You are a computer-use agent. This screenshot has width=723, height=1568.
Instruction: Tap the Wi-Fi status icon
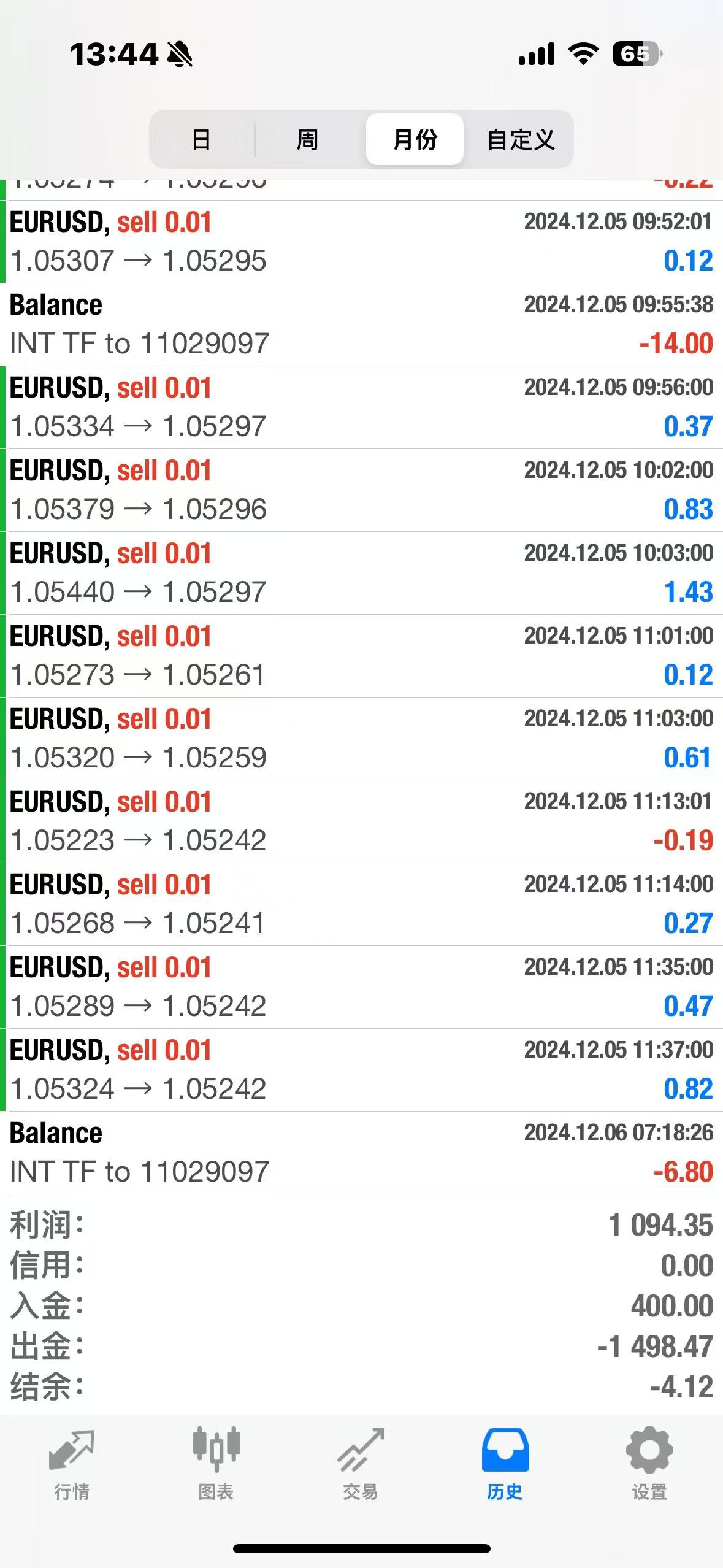pyautogui.click(x=583, y=55)
